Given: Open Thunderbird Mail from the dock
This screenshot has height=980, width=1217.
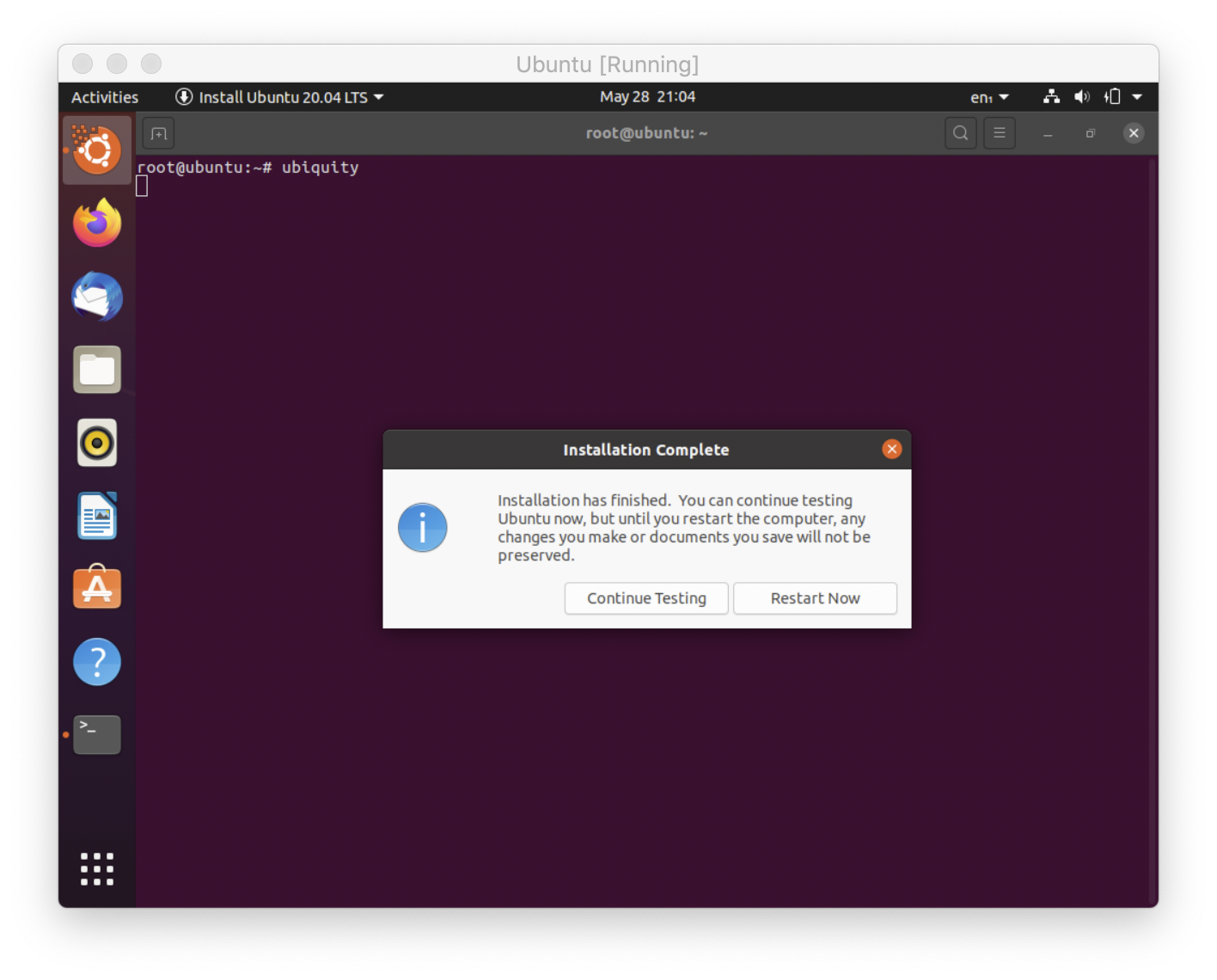Looking at the screenshot, I should pos(97,297).
